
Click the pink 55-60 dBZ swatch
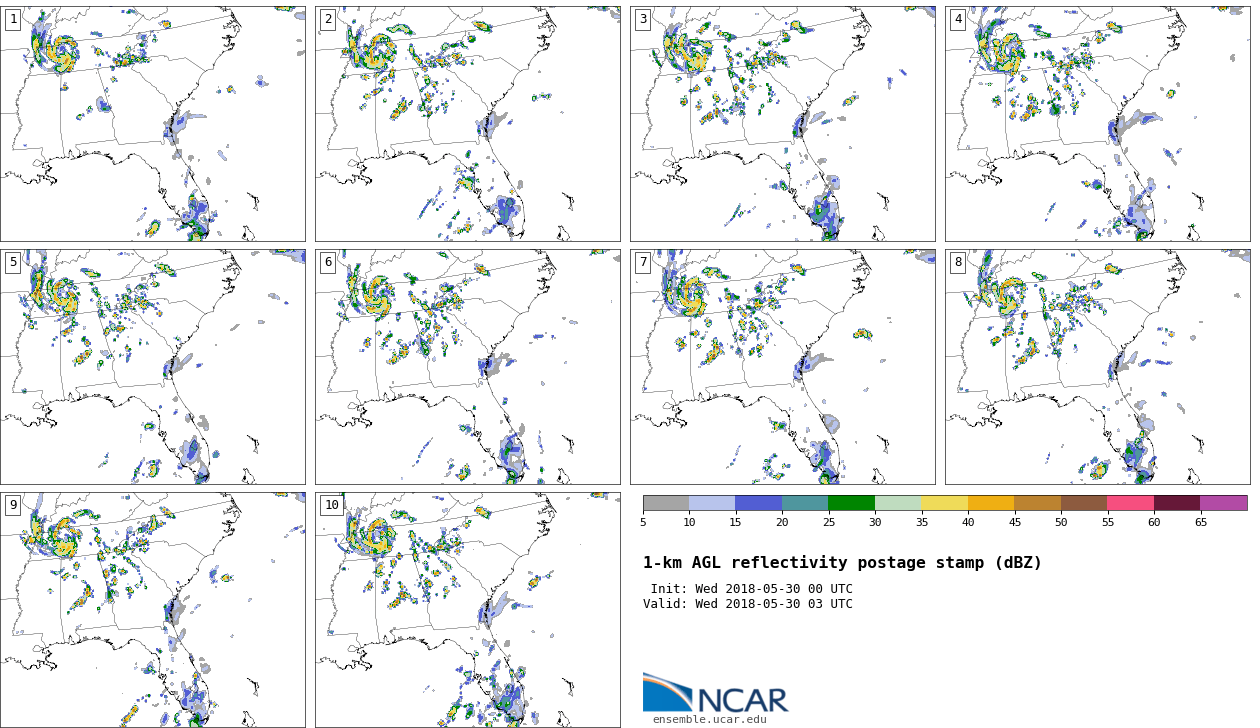coord(1130,503)
